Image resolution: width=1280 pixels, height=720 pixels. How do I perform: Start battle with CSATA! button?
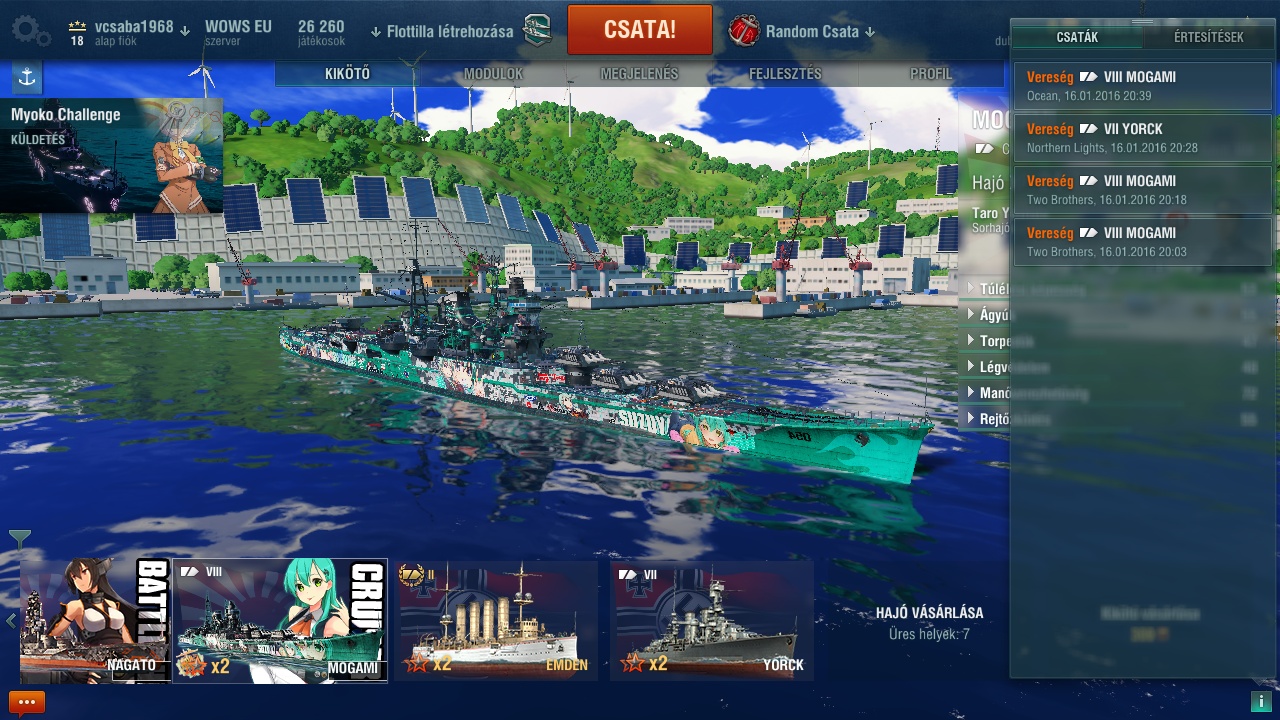click(x=640, y=30)
